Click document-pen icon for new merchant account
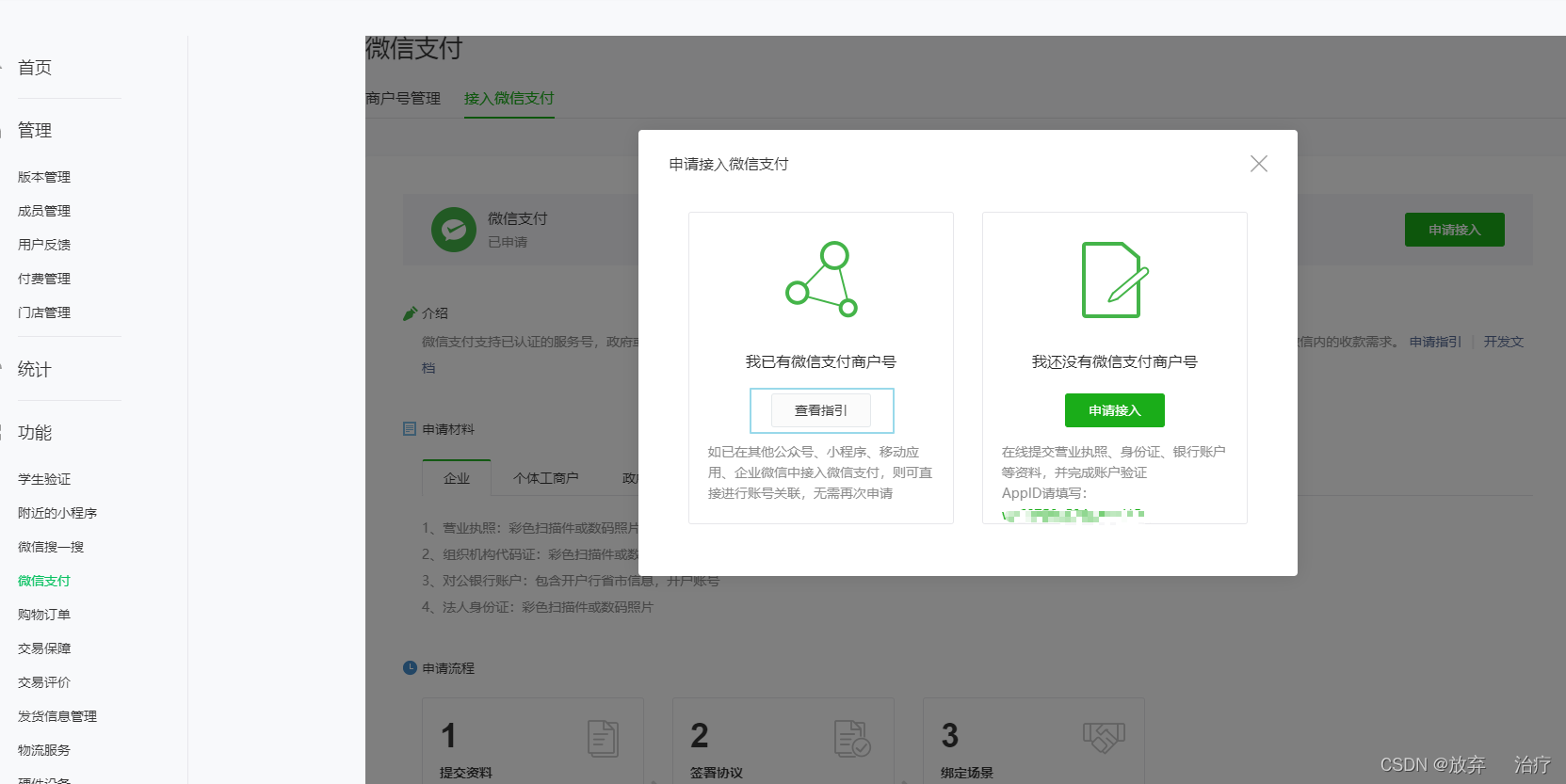The height and width of the screenshot is (784, 1566). (1115, 280)
